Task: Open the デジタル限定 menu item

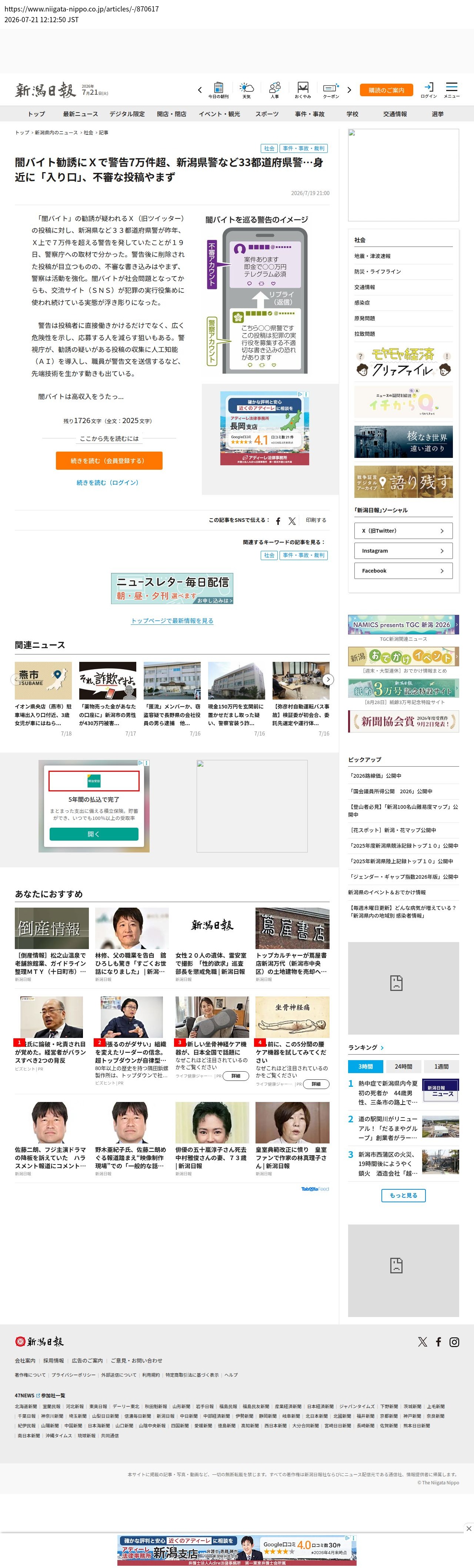Action: click(x=127, y=114)
